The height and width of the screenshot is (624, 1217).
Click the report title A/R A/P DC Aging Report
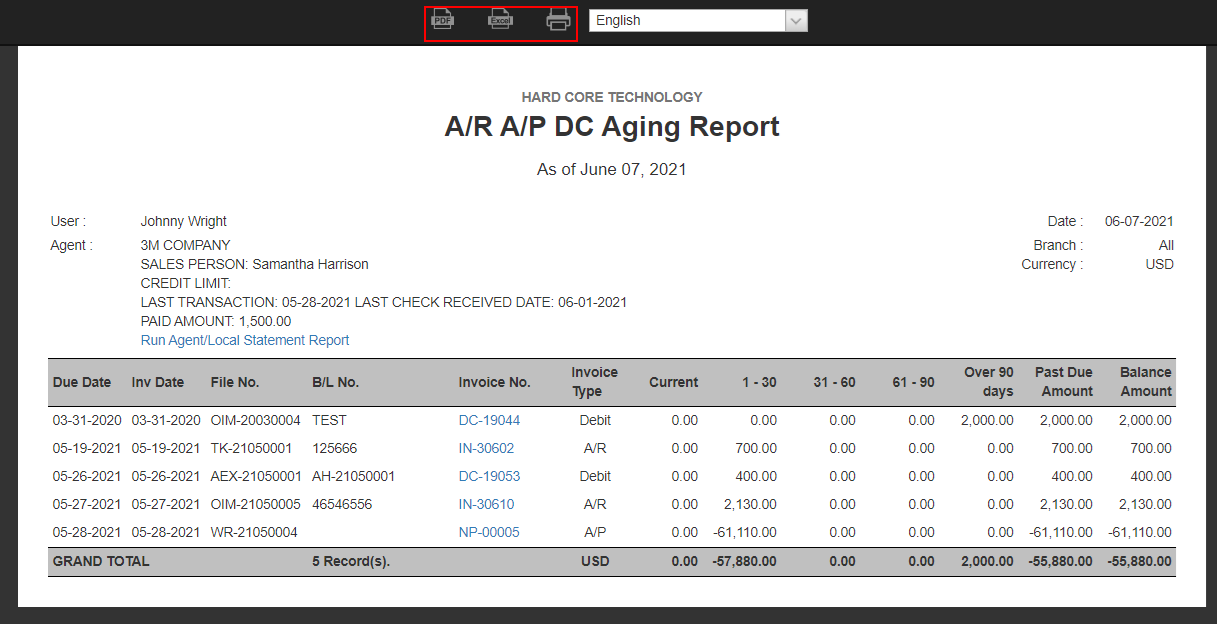coord(611,126)
